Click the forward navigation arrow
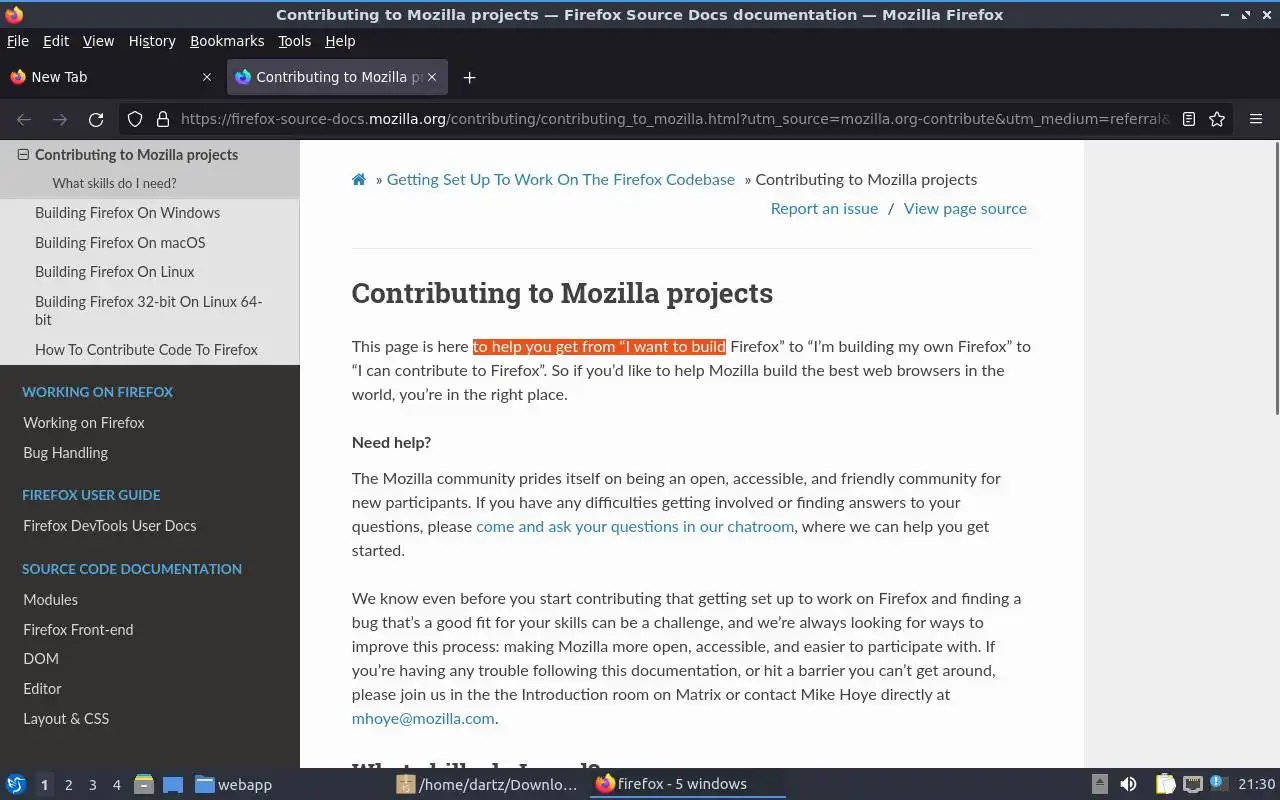Screen dimensions: 1280x800 pos(60,119)
